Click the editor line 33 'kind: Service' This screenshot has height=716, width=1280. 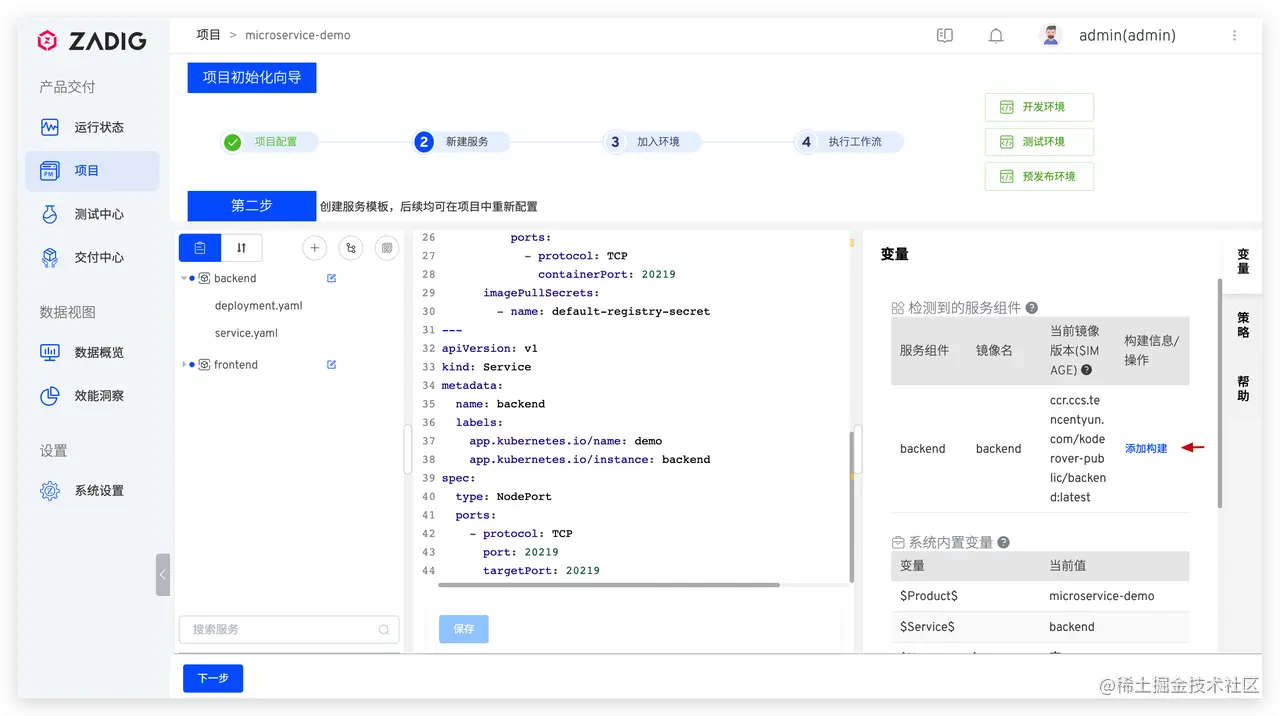coord(486,367)
